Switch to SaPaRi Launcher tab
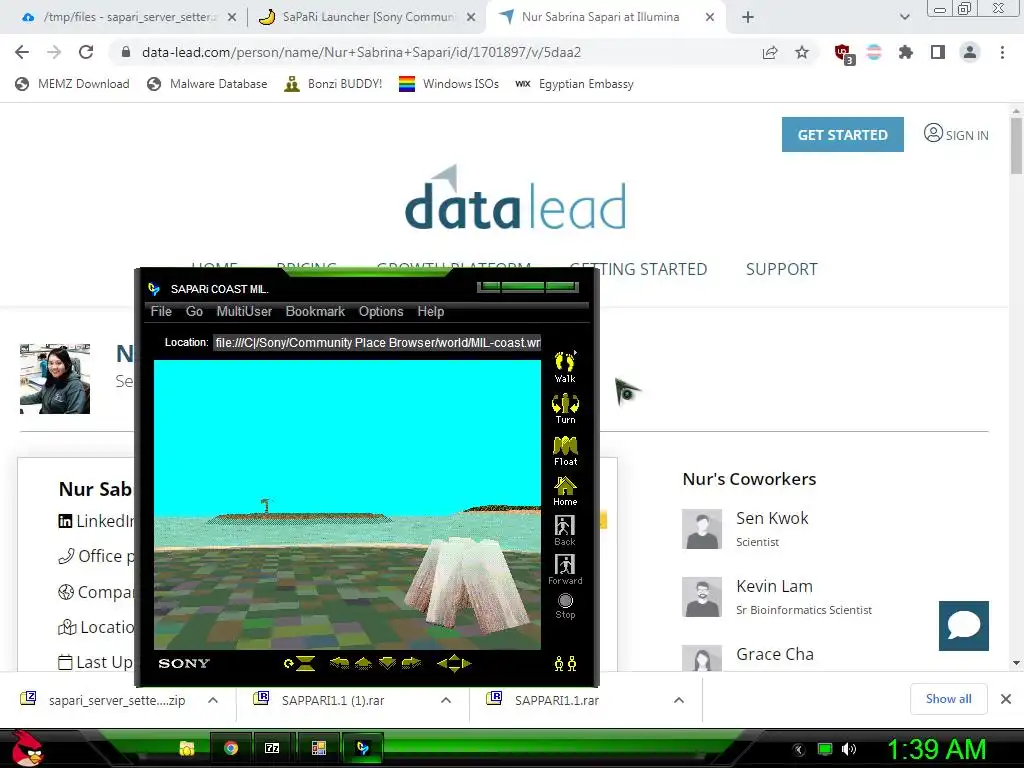 (x=367, y=18)
